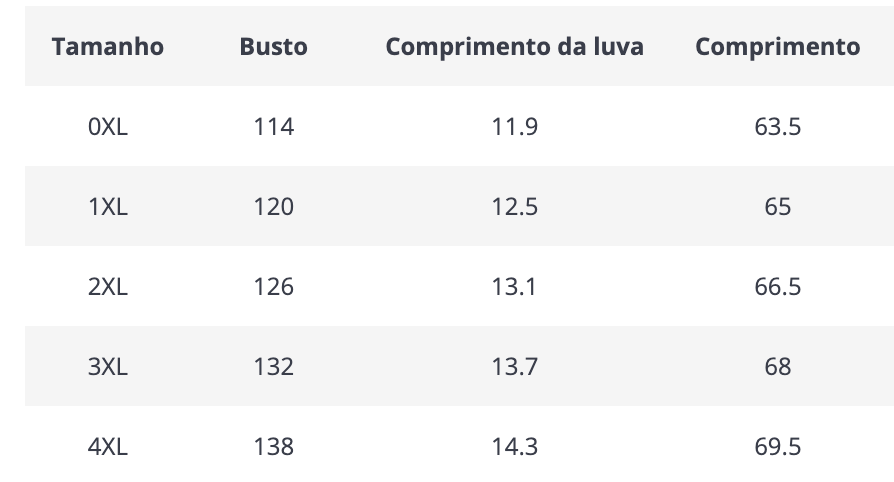Click the bust value 120
This screenshot has width=894, height=482.
click(x=274, y=206)
